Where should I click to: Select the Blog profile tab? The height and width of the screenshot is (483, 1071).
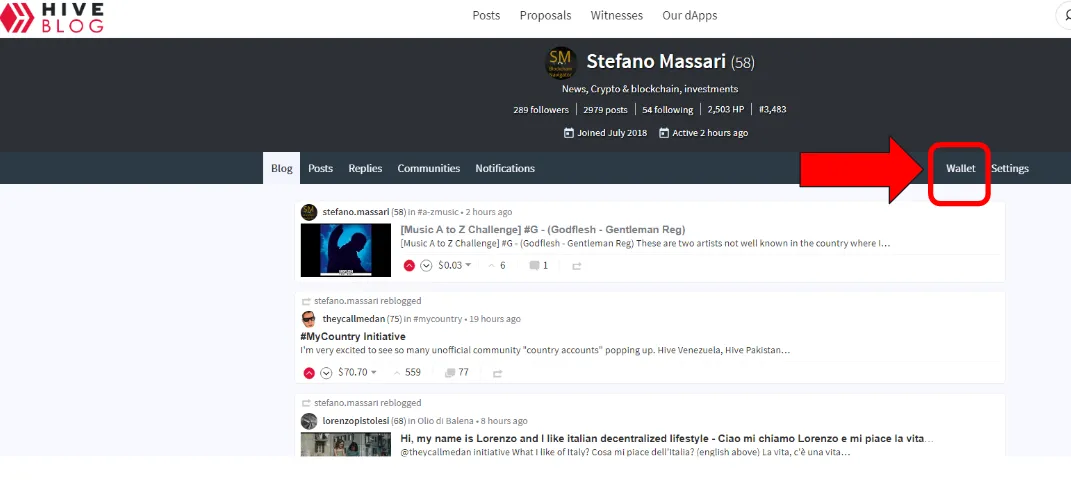pos(281,168)
